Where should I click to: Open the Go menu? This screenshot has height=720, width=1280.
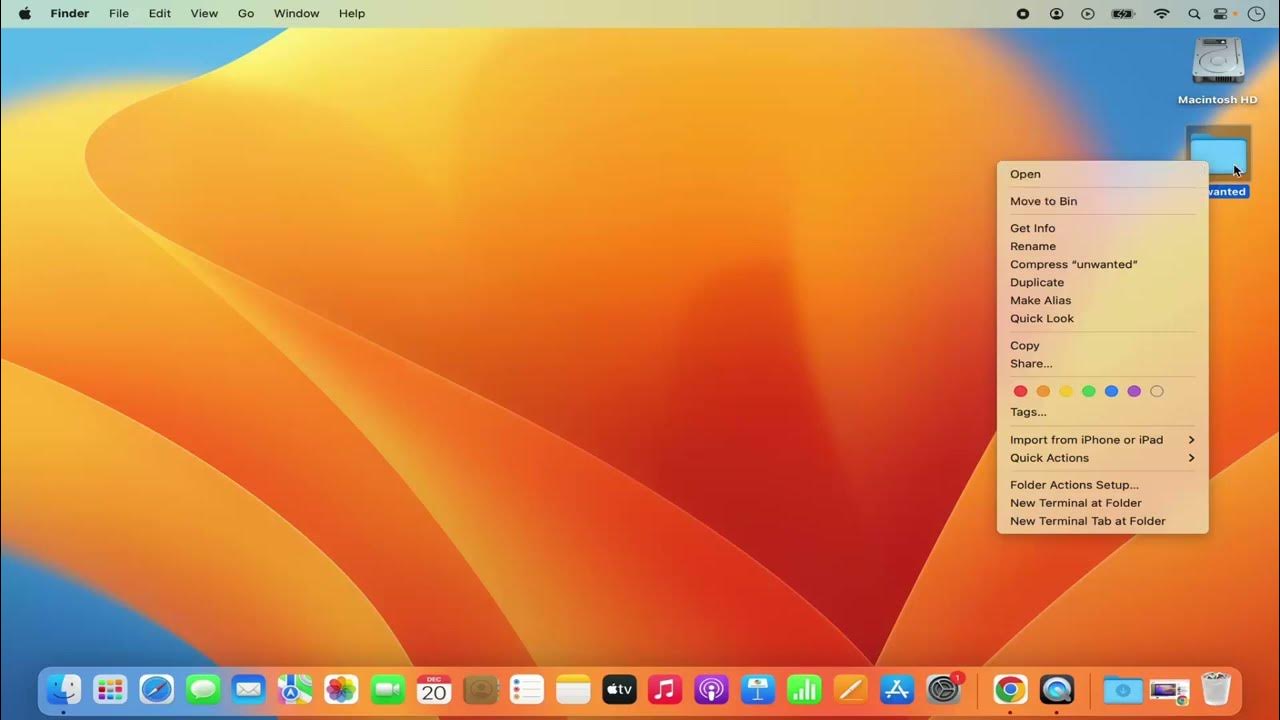tap(246, 13)
